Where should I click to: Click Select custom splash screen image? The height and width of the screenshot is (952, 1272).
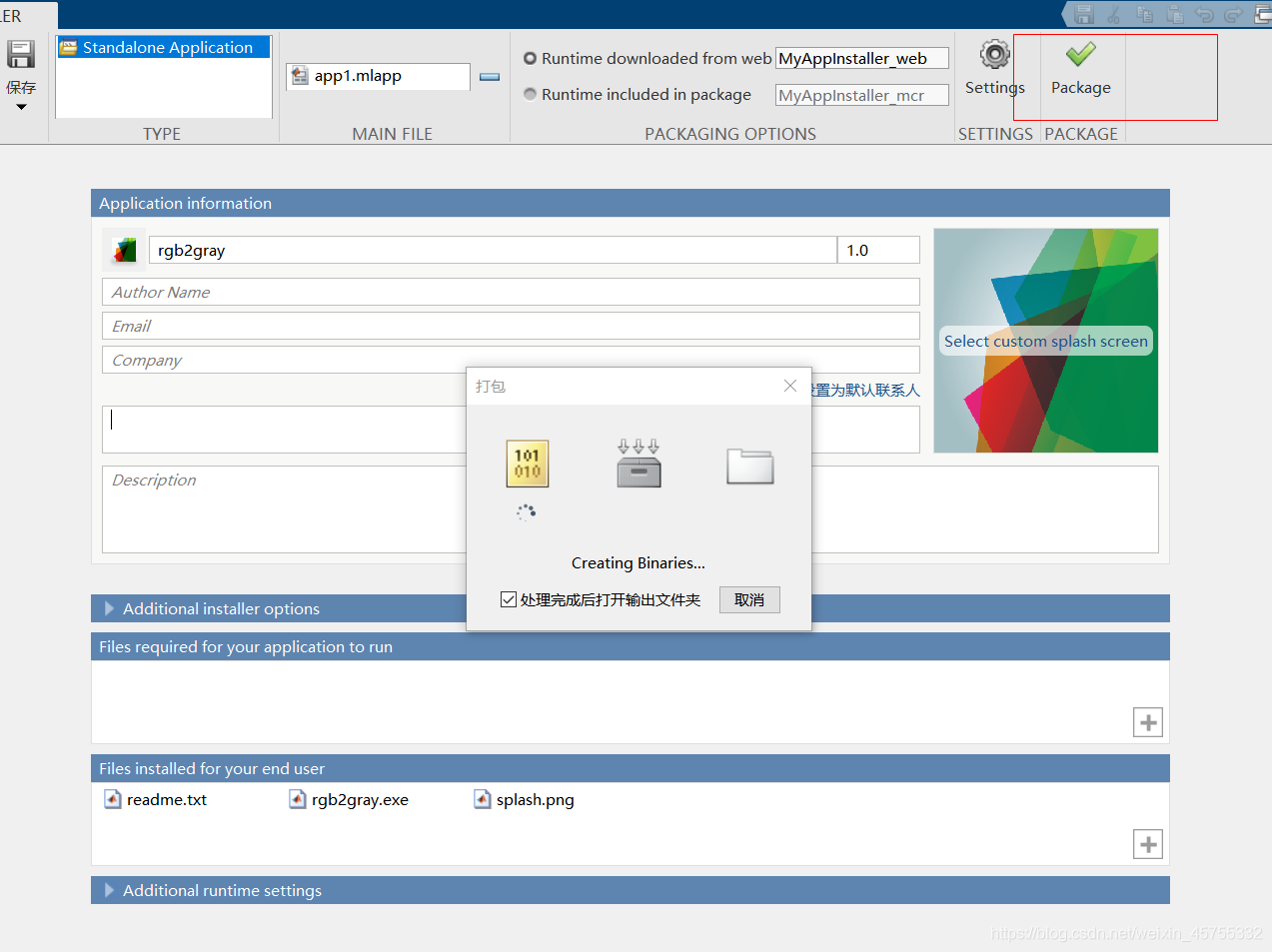tap(1046, 341)
